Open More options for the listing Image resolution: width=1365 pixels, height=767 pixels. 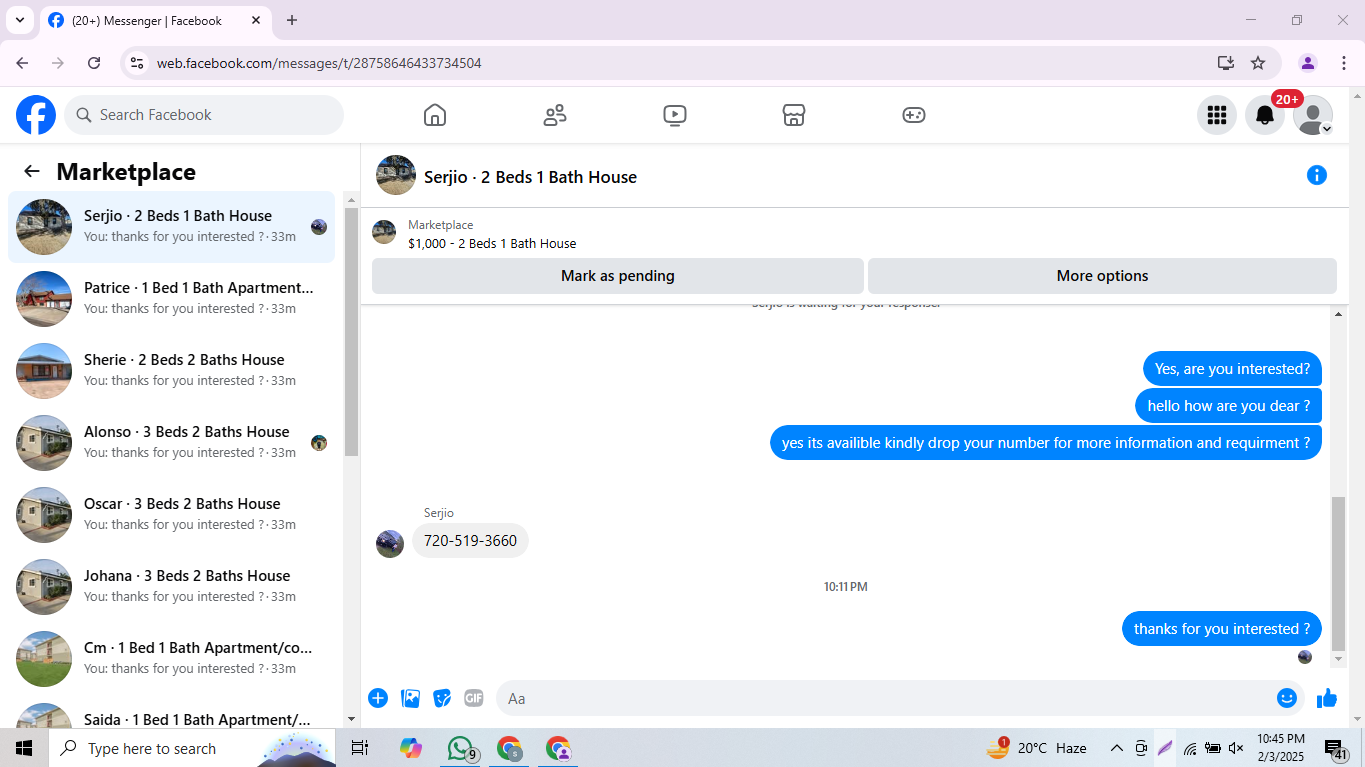(1102, 276)
